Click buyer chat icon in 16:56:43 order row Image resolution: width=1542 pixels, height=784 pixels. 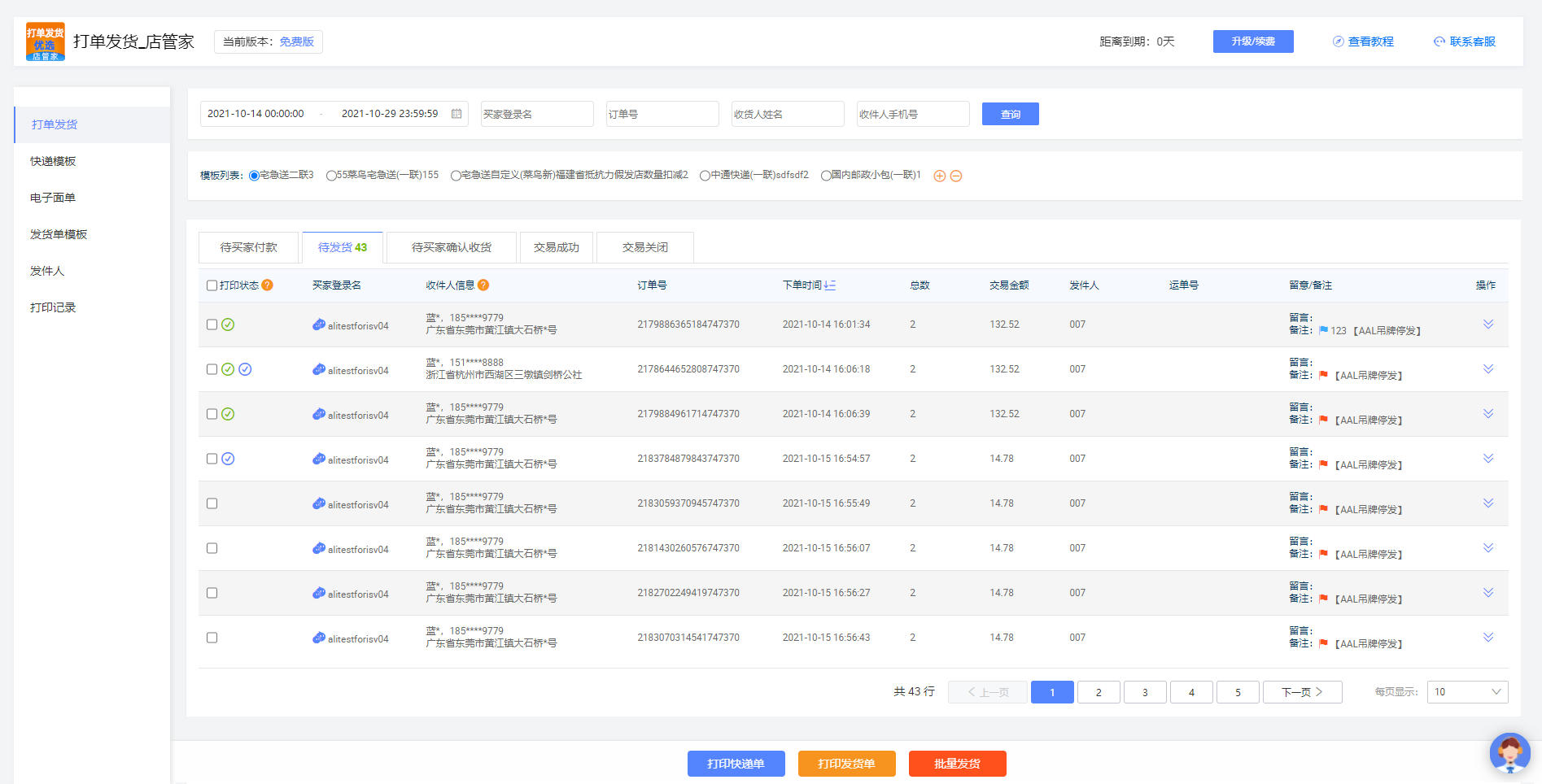click(319, 638)
